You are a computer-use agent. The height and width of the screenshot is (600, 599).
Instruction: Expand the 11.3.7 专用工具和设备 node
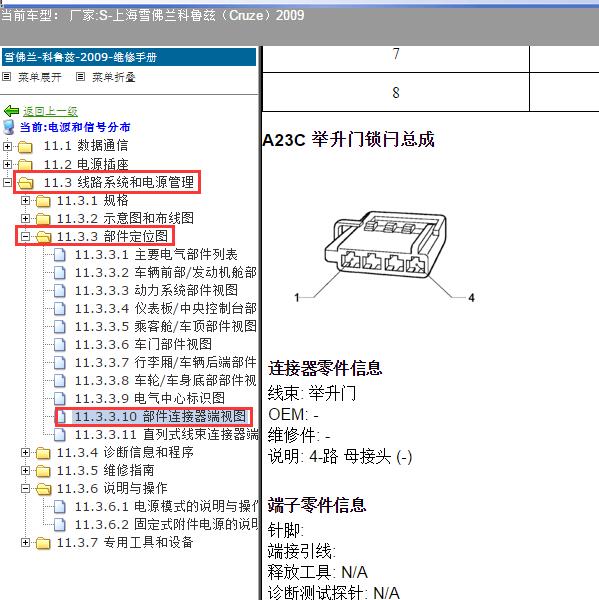[25, 542]
